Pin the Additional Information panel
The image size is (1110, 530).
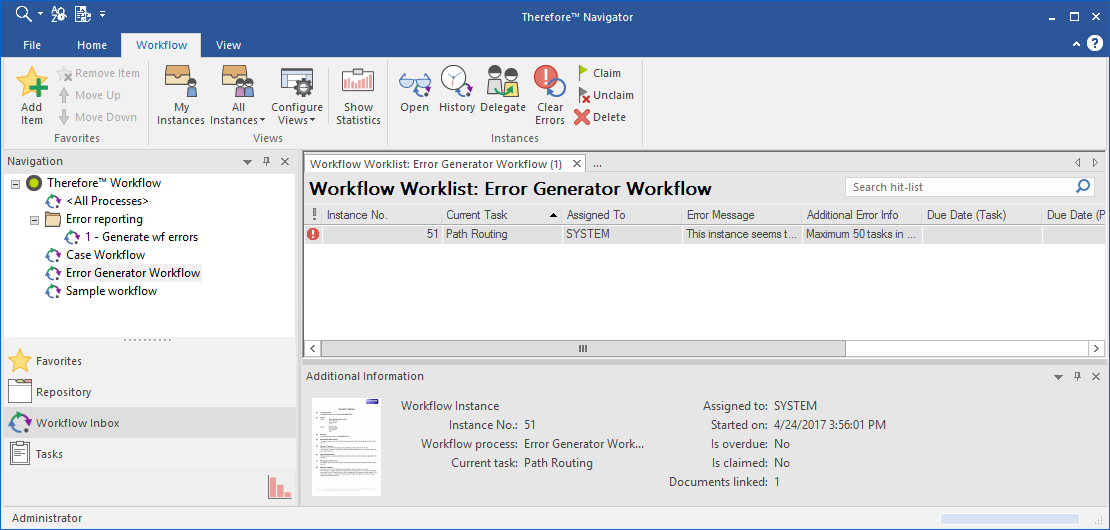(x=1077, y=376)
